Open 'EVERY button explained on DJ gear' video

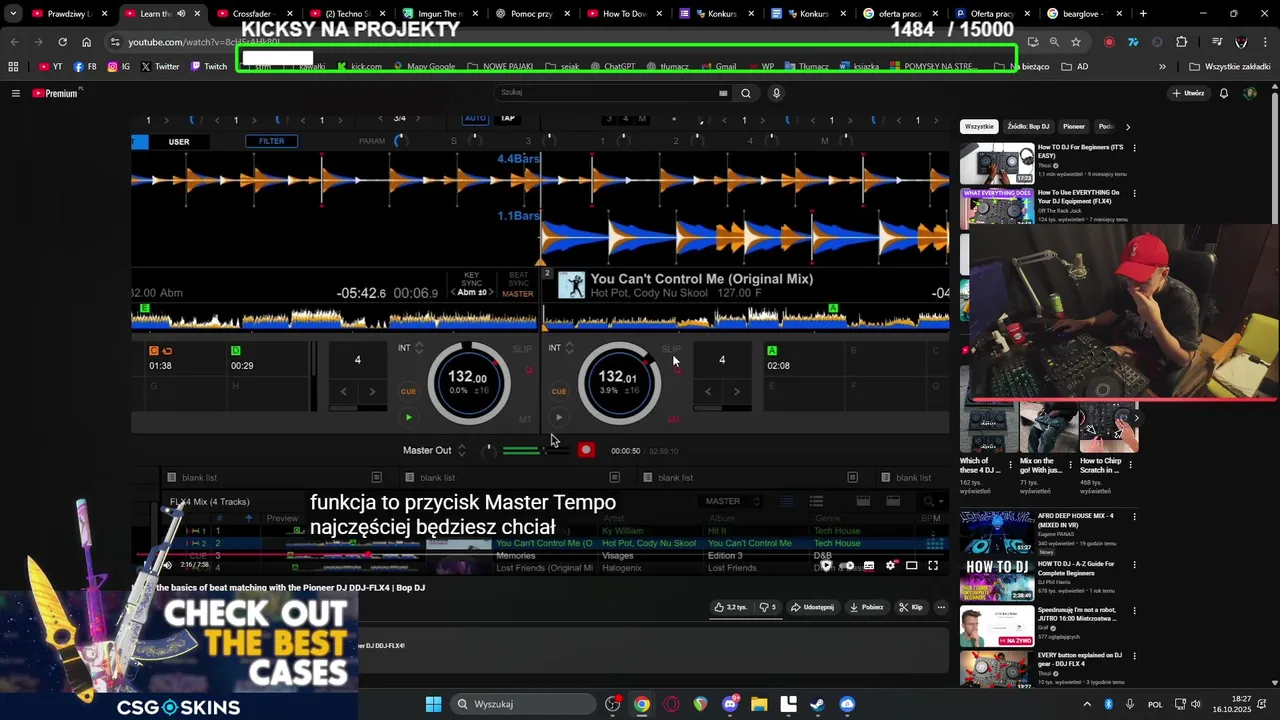[x=1080, y=660]
